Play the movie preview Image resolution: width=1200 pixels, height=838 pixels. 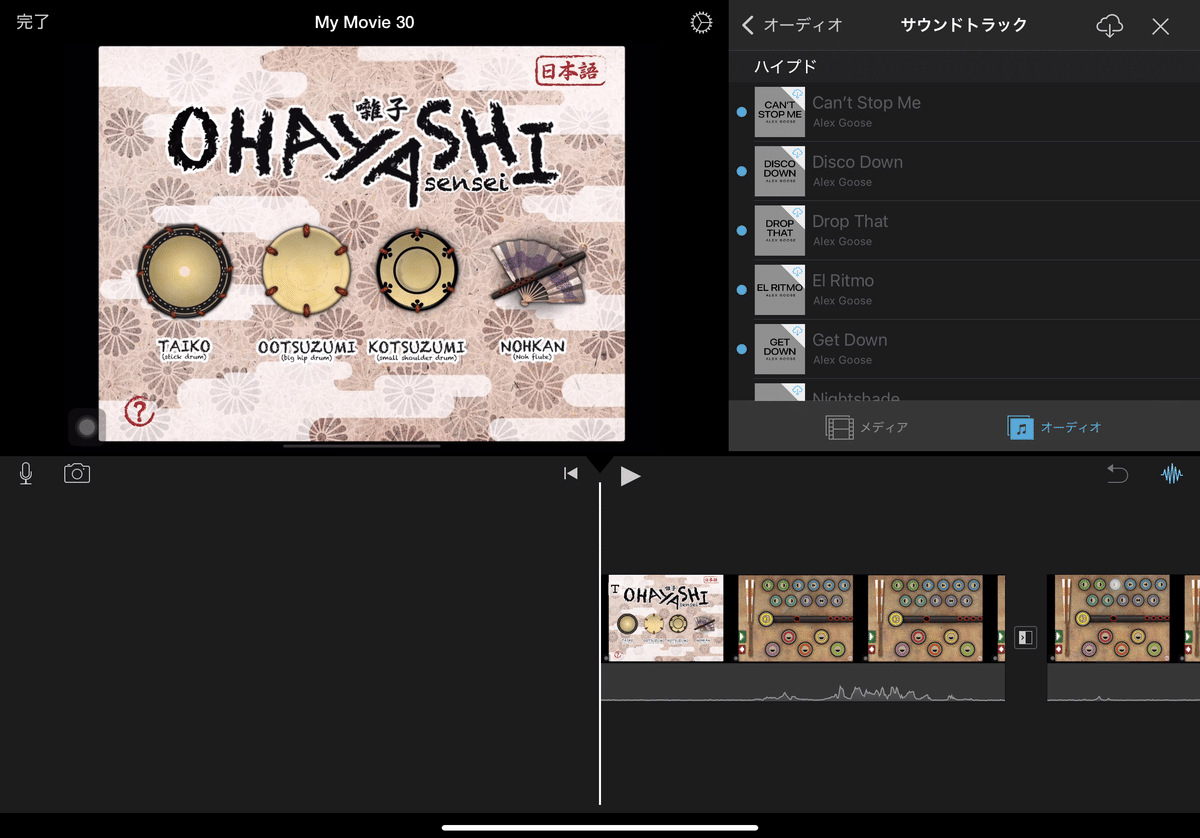point(630,476)
